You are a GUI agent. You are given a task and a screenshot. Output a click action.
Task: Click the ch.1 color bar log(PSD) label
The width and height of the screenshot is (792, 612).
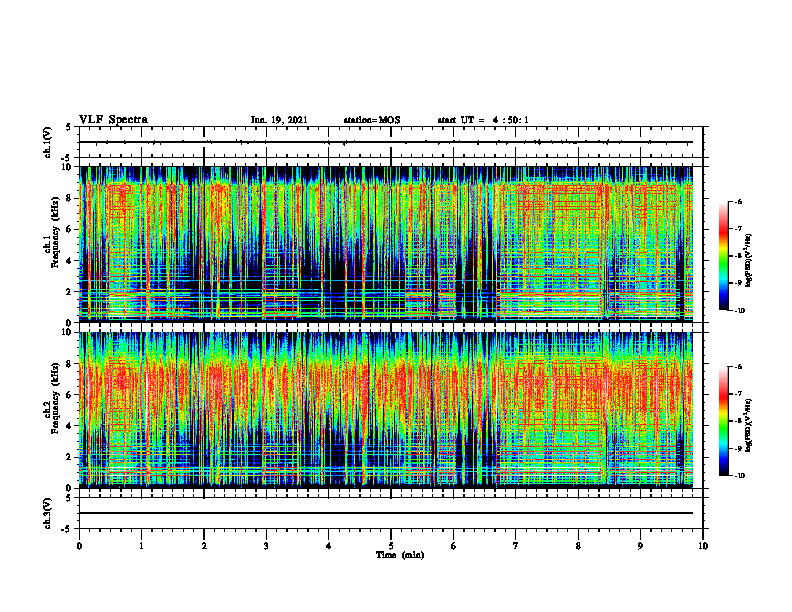(x=749, y=261)
